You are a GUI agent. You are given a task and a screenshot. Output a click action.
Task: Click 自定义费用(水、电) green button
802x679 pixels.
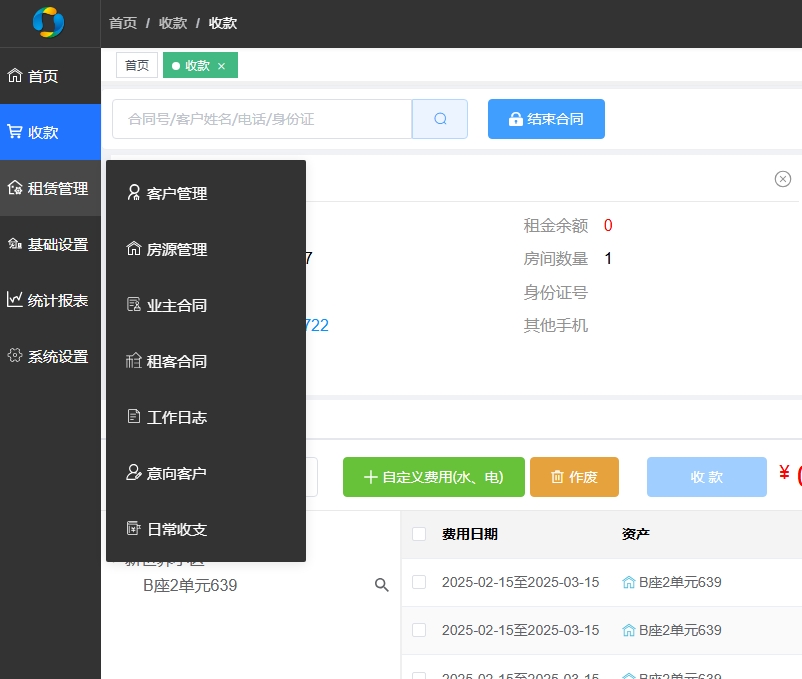[x=433, y=477]
